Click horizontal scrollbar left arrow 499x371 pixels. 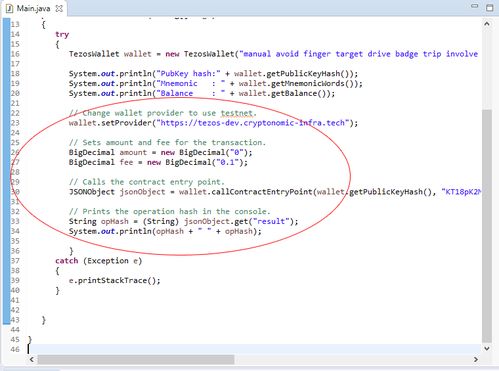[x=32, y=359]
